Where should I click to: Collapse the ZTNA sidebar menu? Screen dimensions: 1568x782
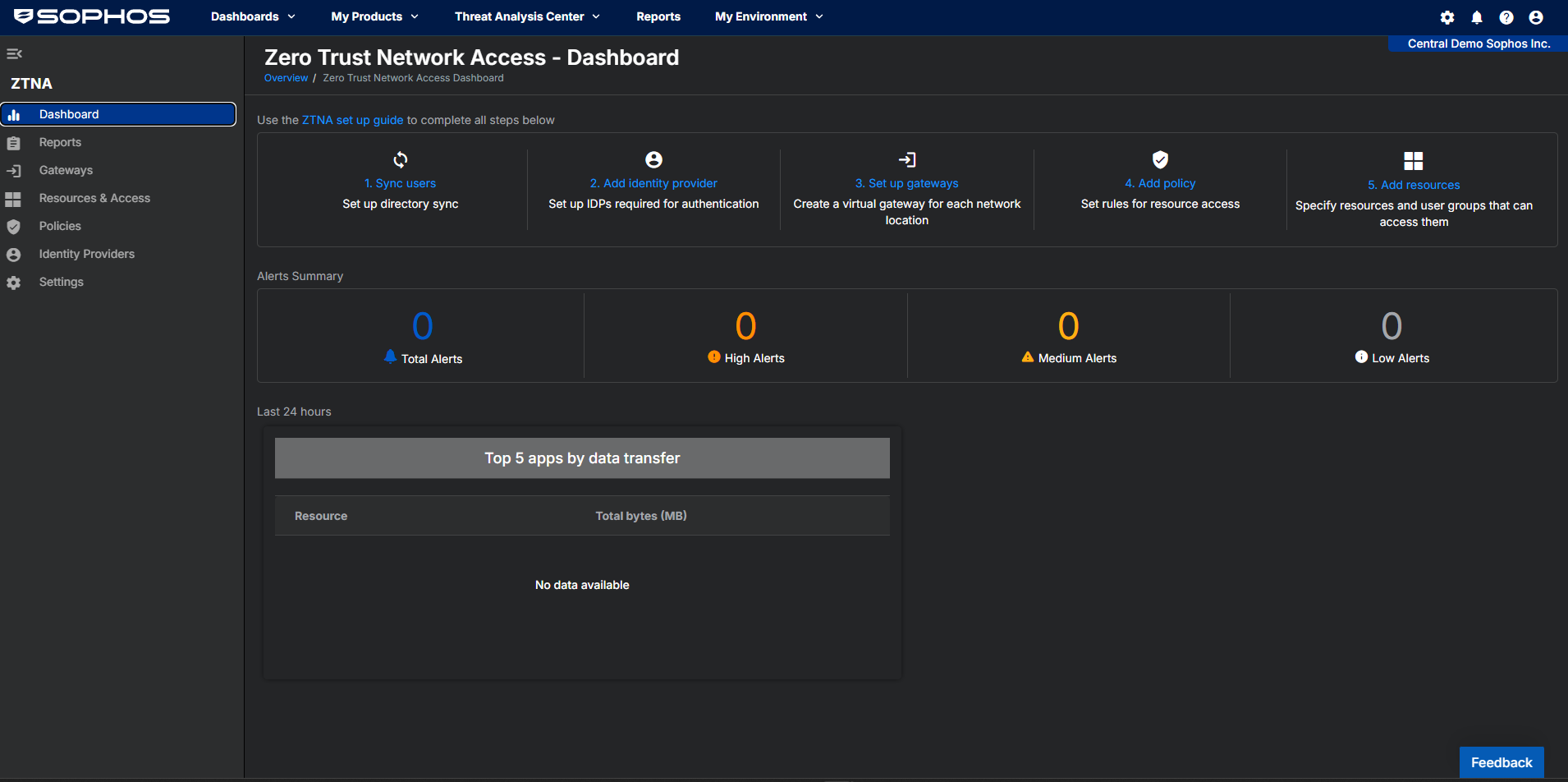click(x=14, y=53)
